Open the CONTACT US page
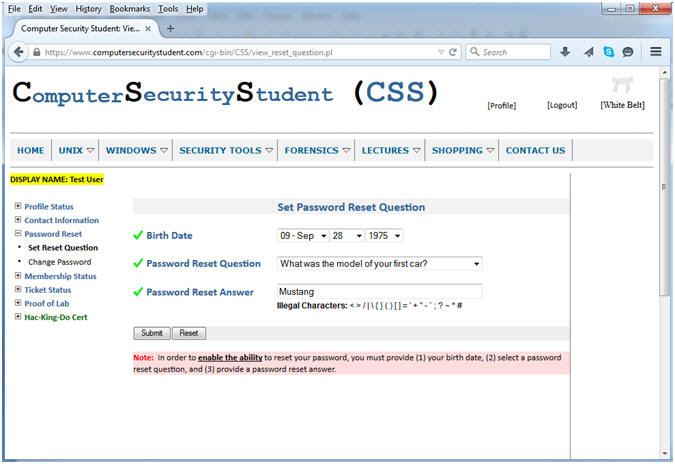This screenshot has width=675, height=464. point(535,150)
